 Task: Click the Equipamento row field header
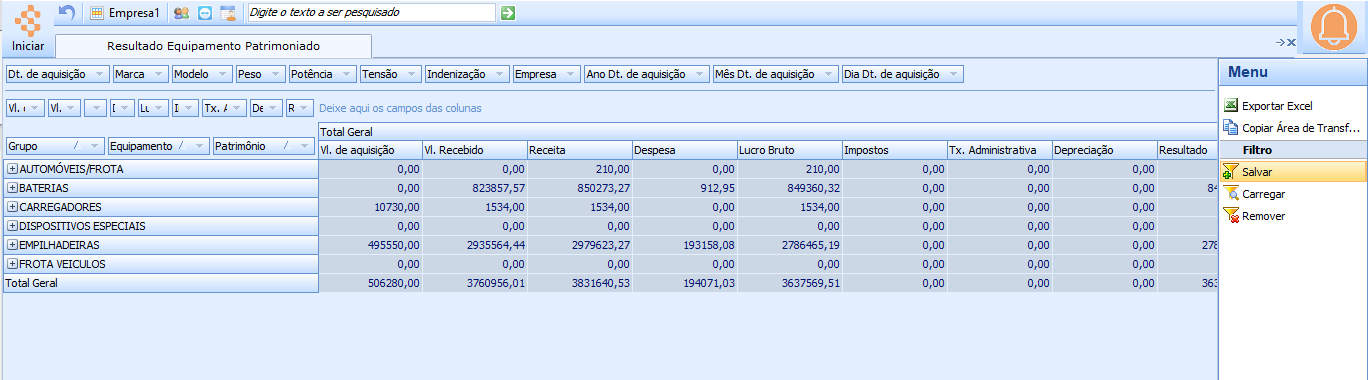click(x=159, y=146)
